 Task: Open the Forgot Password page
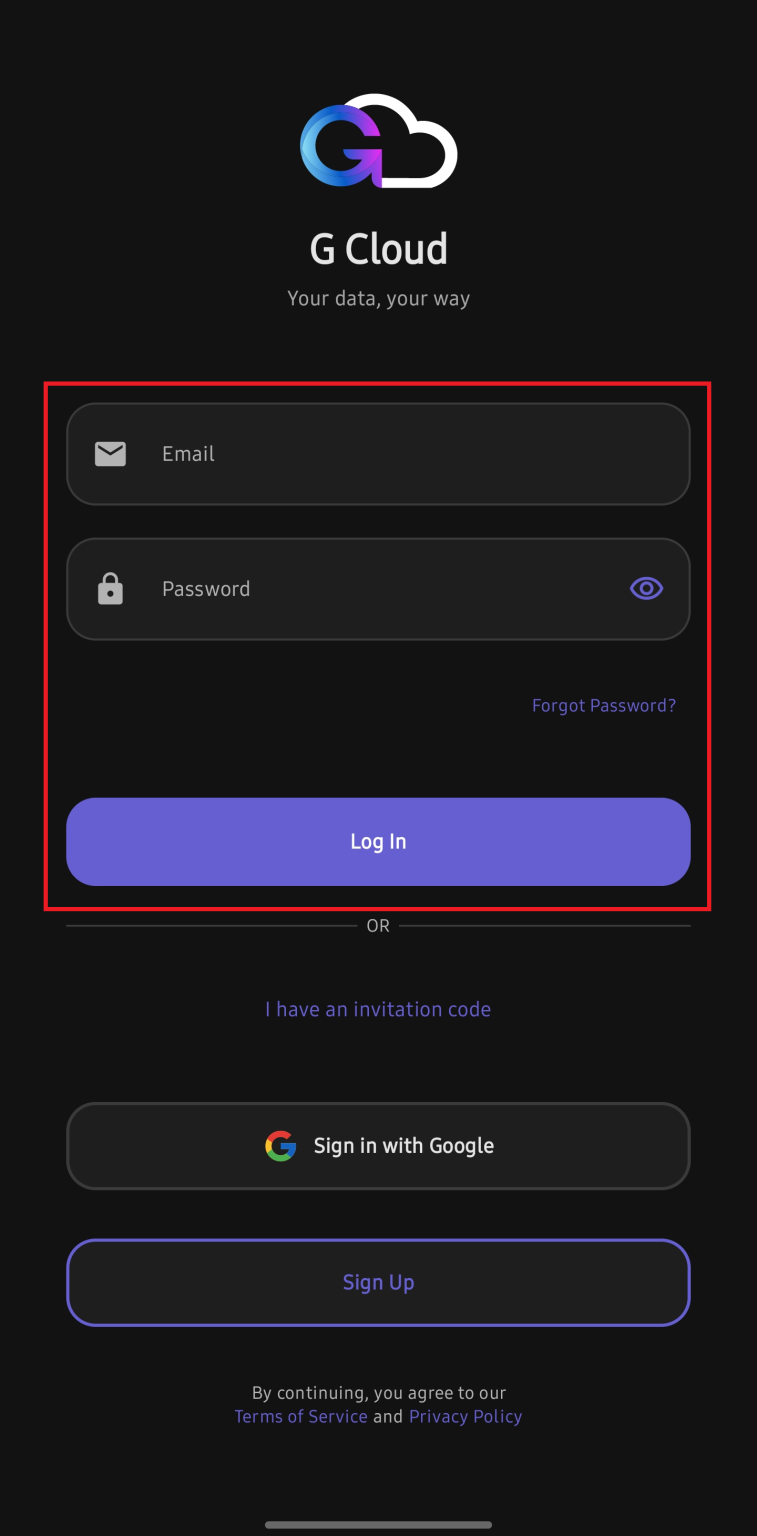[x=603, y=705]
